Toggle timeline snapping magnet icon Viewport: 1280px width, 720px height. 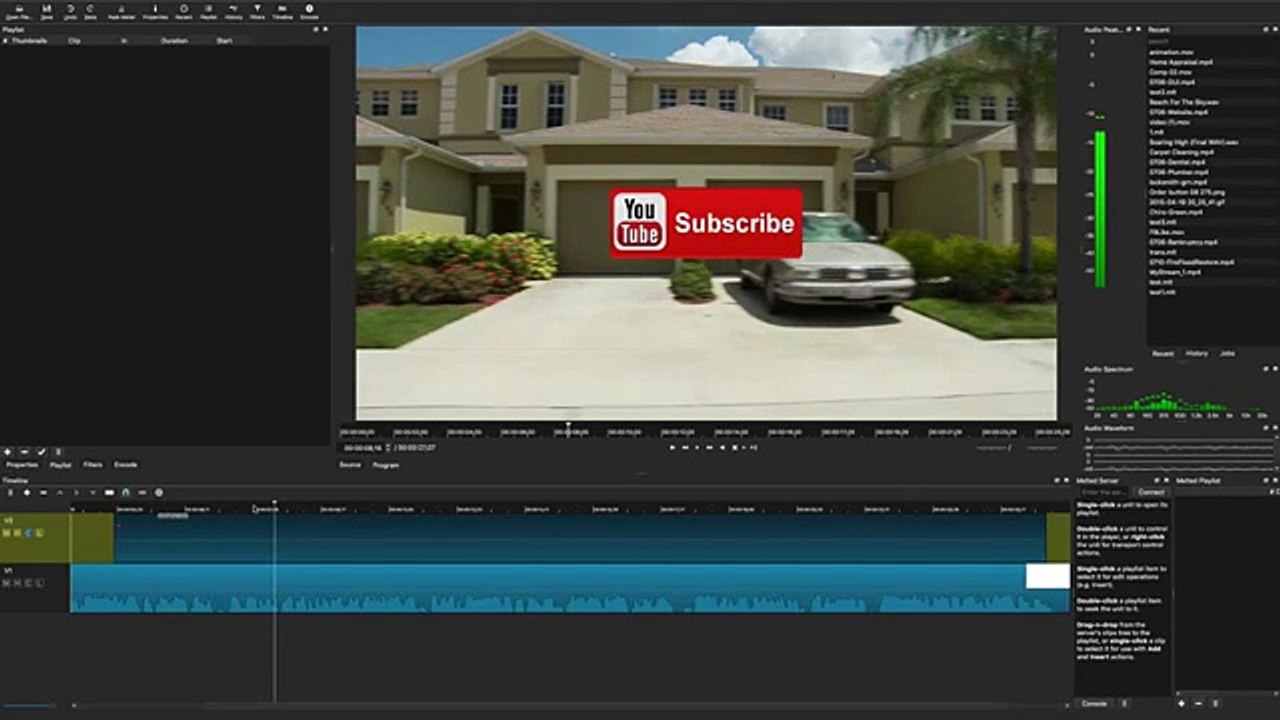pos(126,492)
